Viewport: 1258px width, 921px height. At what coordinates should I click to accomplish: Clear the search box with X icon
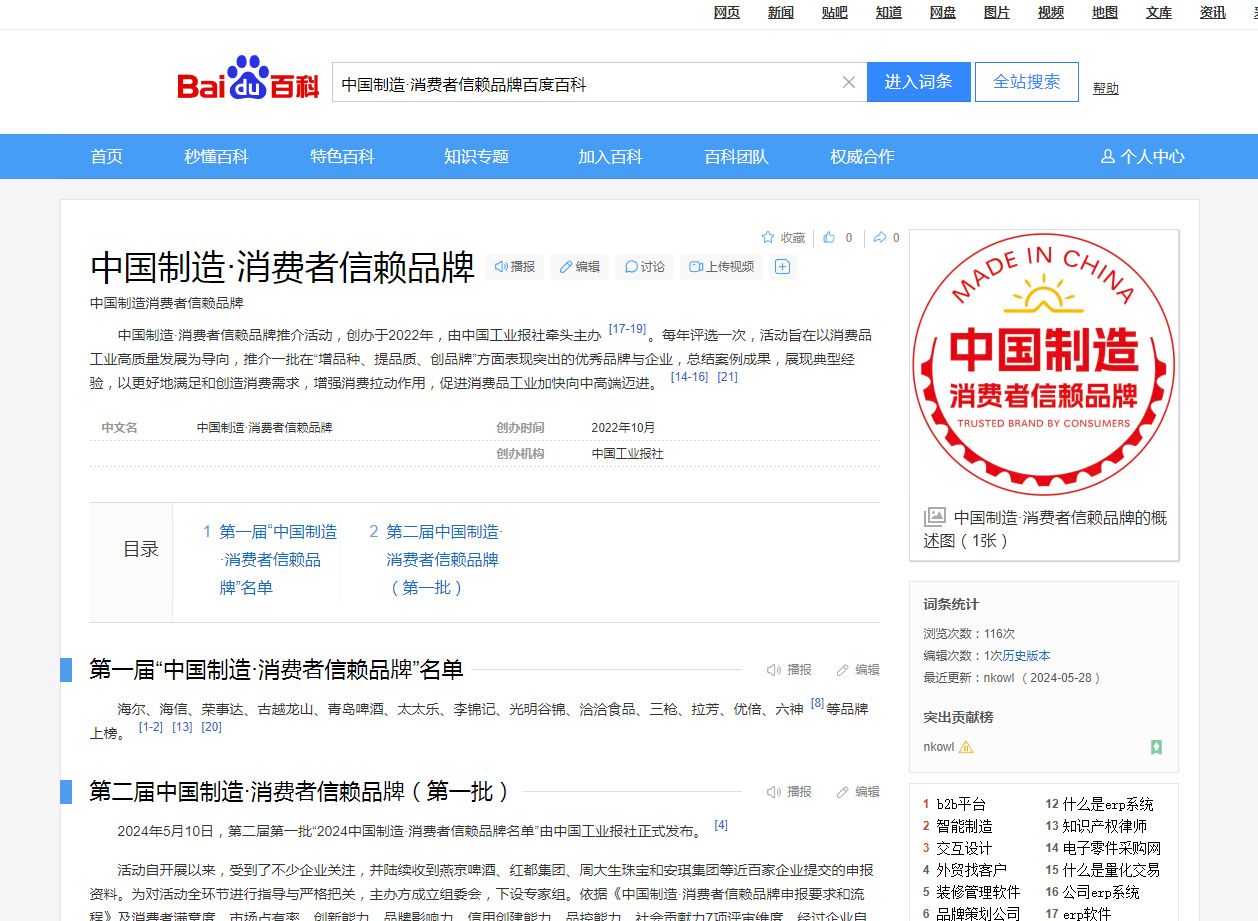(849, 82)
